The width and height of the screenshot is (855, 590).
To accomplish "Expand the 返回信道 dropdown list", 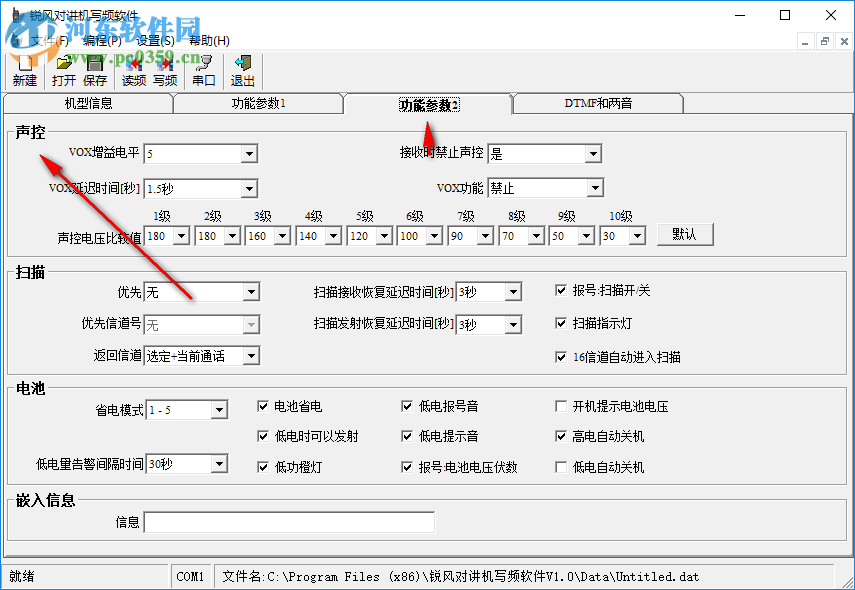I will pyautogui.click(x=252, y=355).
